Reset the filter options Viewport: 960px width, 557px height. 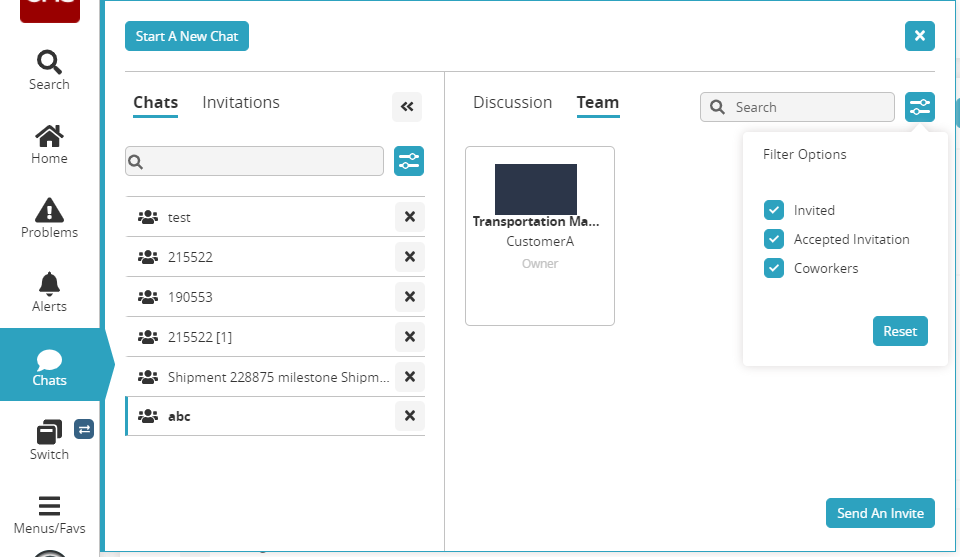coord(900,331)
